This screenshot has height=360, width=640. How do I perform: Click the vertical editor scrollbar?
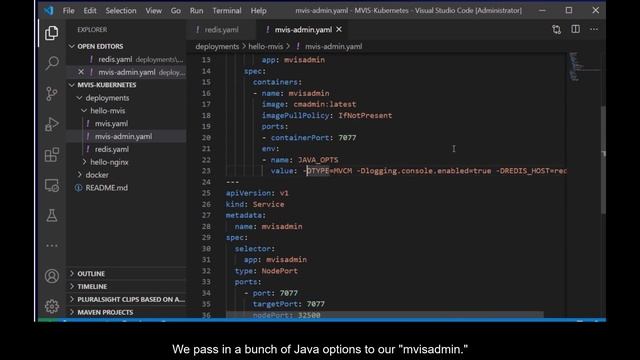[x=603, y=159]
